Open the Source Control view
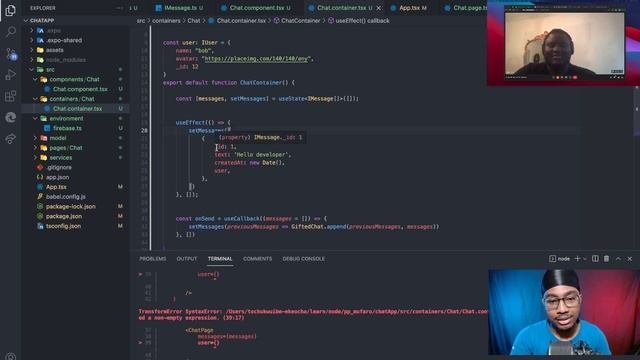Viewport: 640px width, 360px height. pos(11,53)
